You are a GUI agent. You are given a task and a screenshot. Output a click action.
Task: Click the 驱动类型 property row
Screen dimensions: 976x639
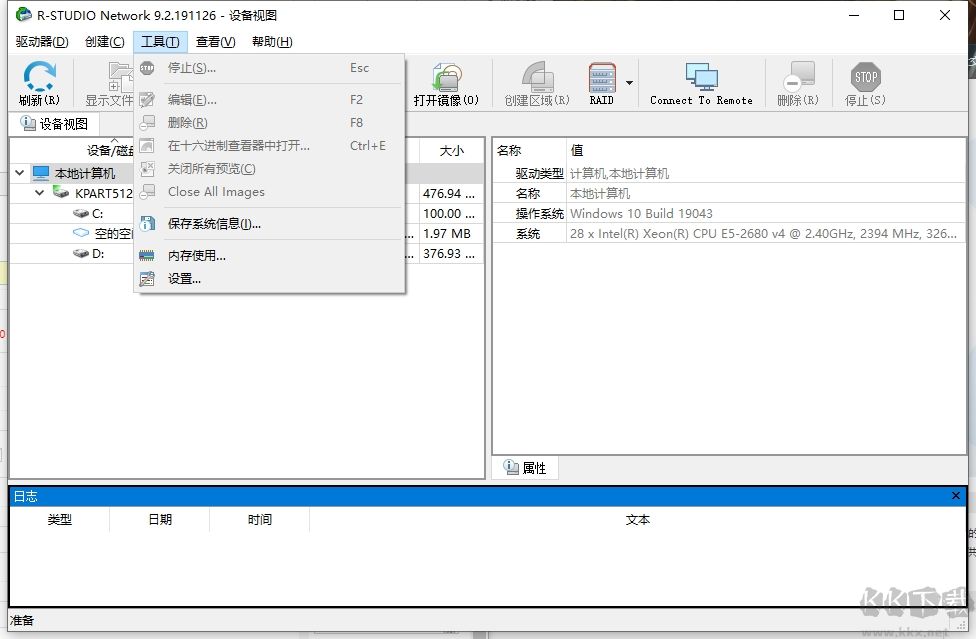tap(729, 174)
